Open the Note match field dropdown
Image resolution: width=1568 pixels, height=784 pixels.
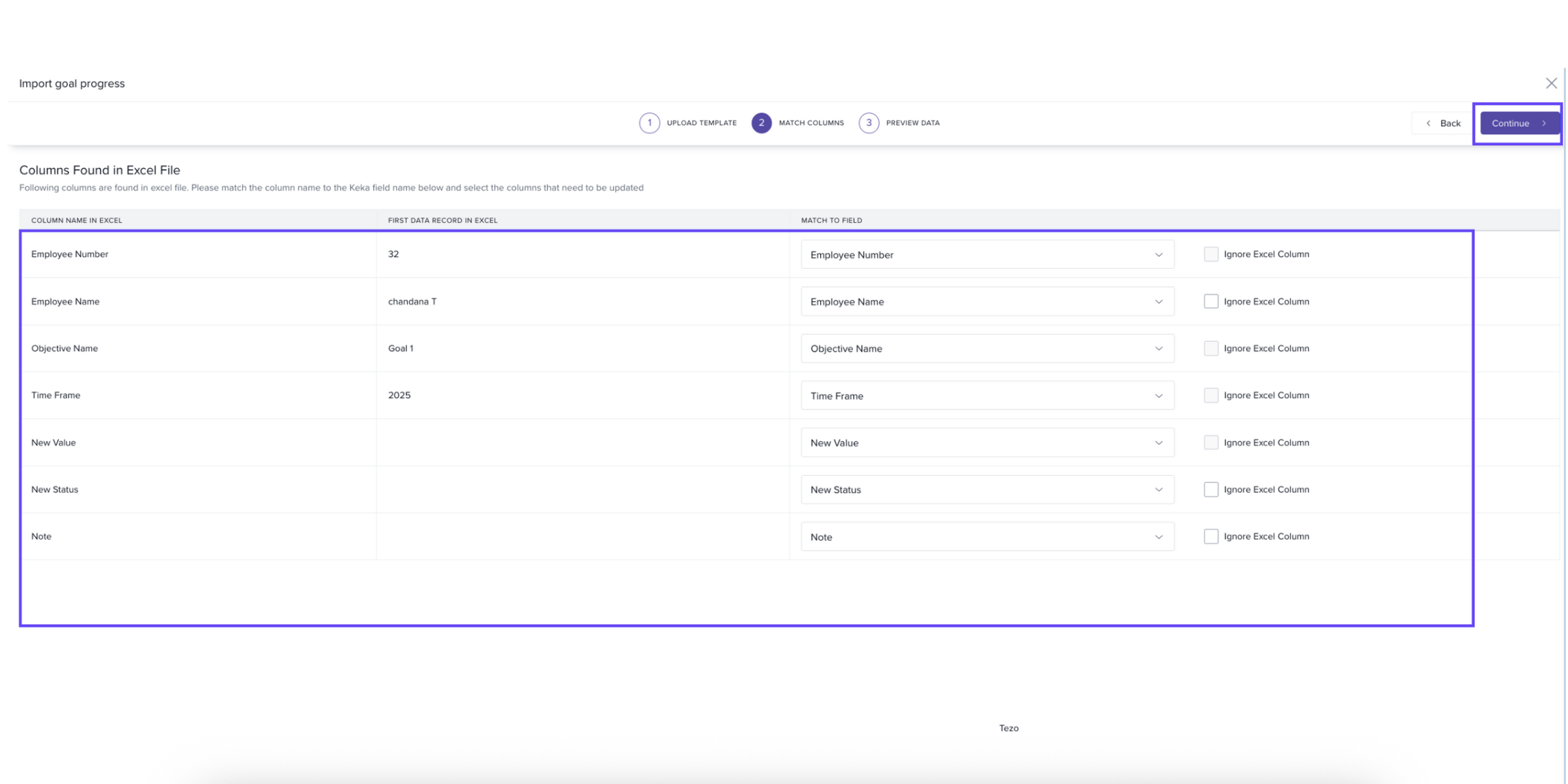986,537
